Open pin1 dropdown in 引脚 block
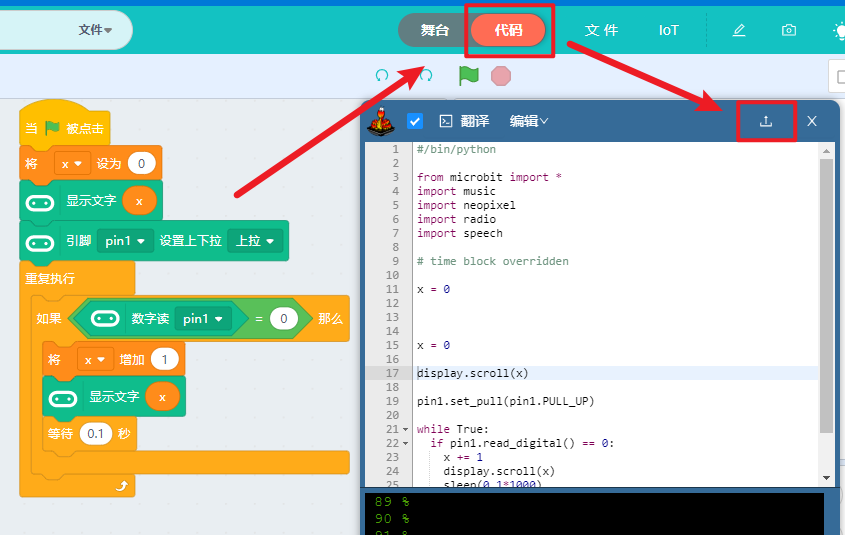Screen dimensions: 845x535 click(x=126, y=241)
